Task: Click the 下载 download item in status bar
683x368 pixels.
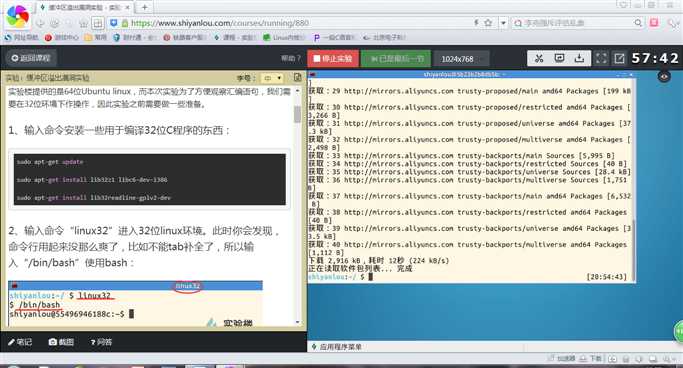Action: [591, 358]
